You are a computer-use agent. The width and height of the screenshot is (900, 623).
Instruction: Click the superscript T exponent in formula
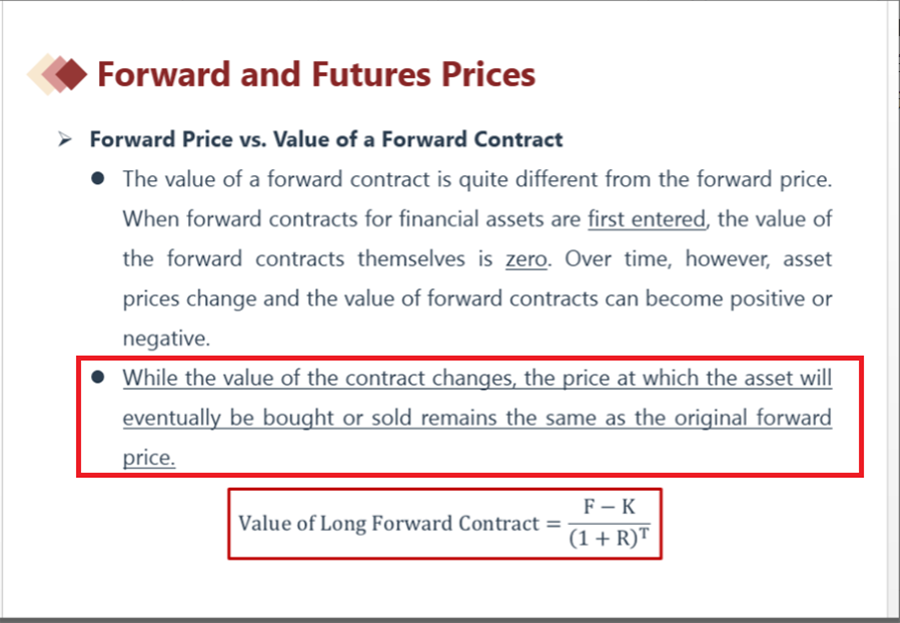(x=645, y=534)
